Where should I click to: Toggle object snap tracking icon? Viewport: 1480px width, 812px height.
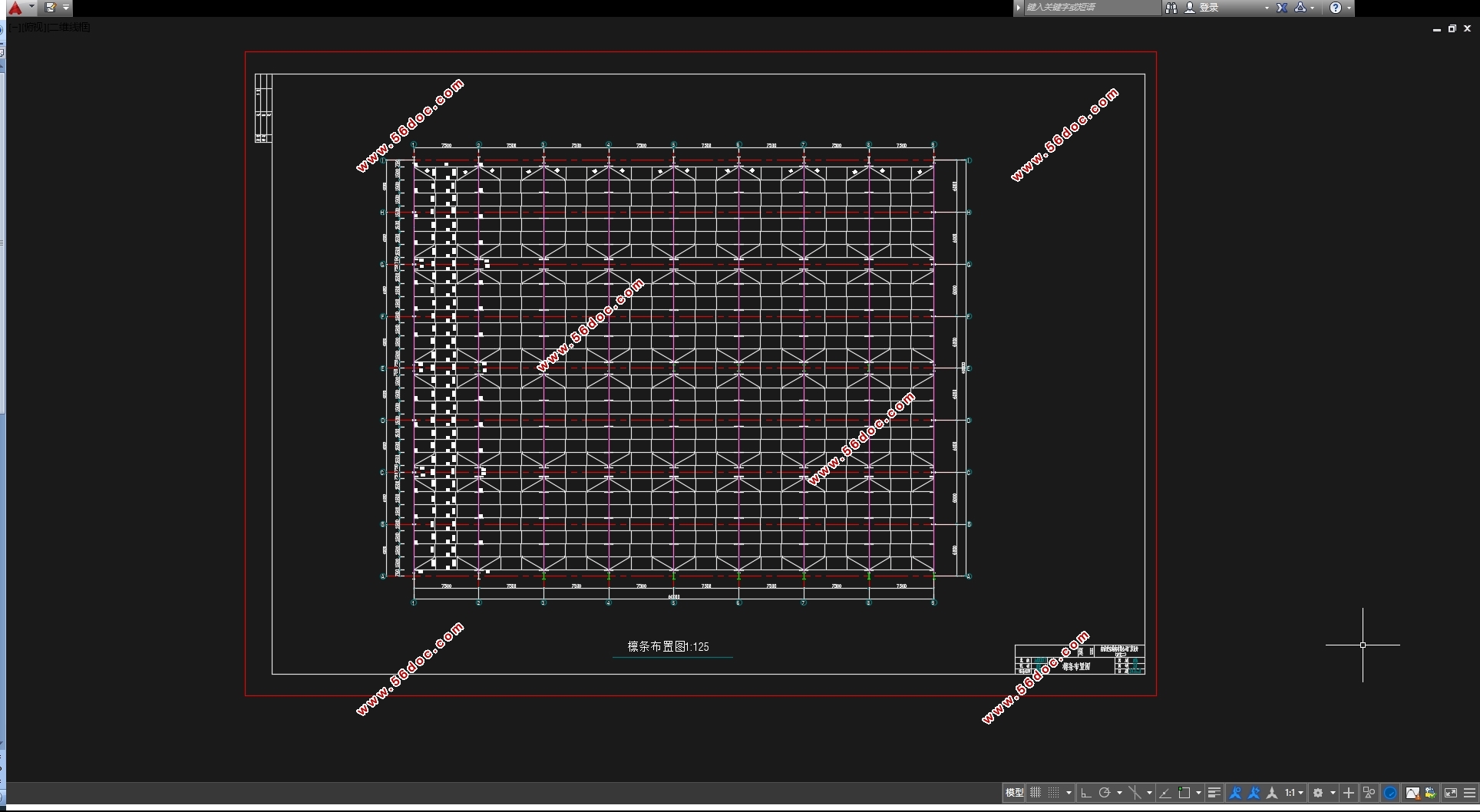tap(1165, 793)
